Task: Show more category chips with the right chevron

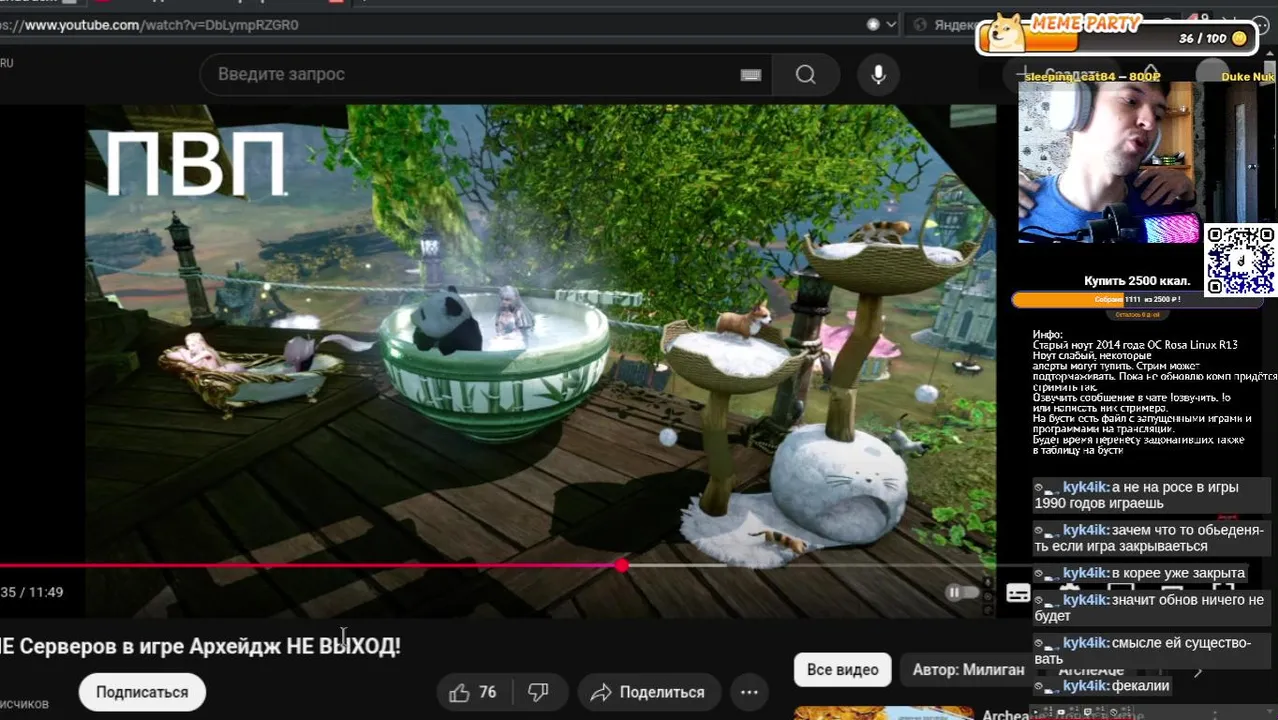Action: coord(1198,670)
